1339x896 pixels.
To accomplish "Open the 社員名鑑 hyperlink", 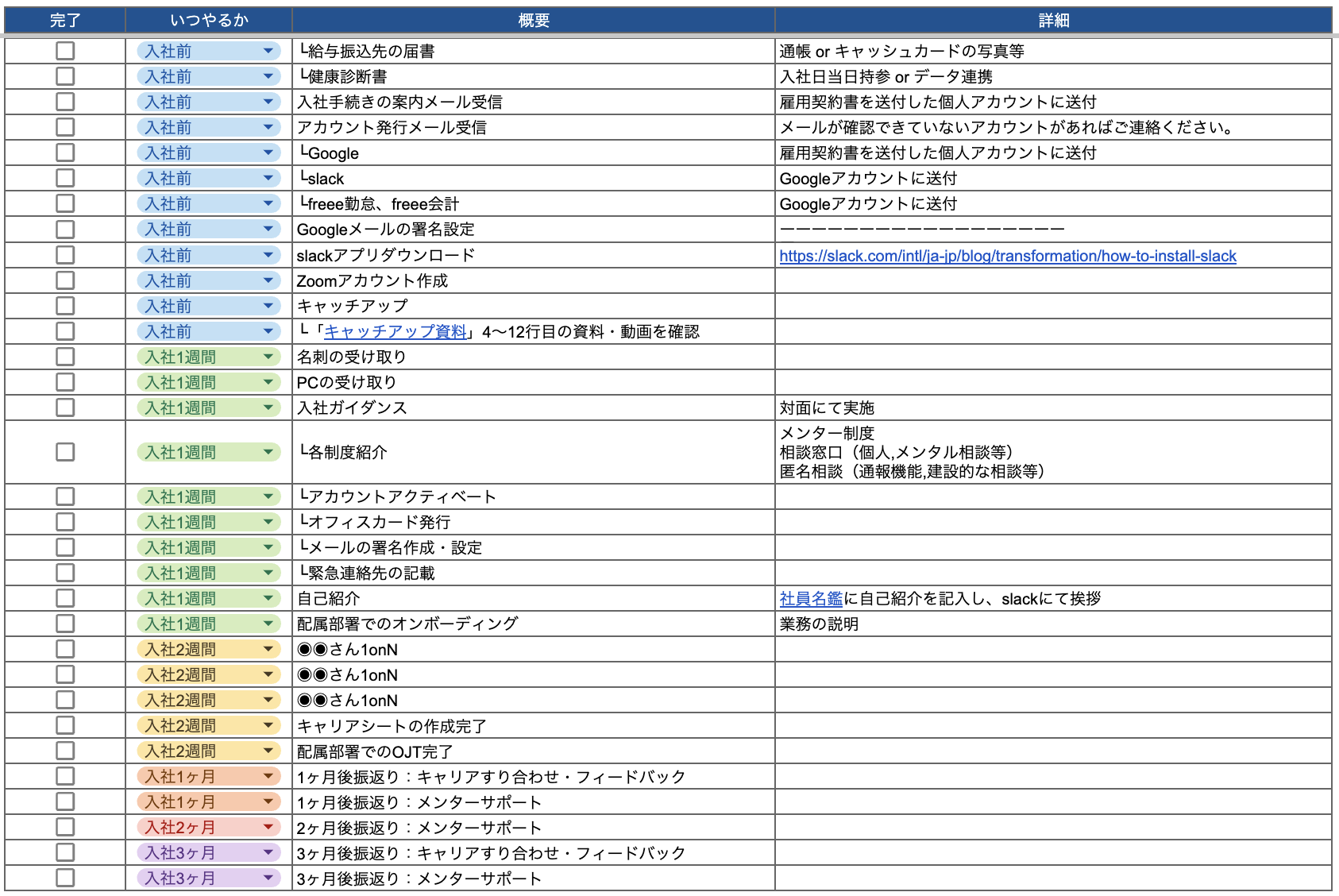I will coord(811,599).
